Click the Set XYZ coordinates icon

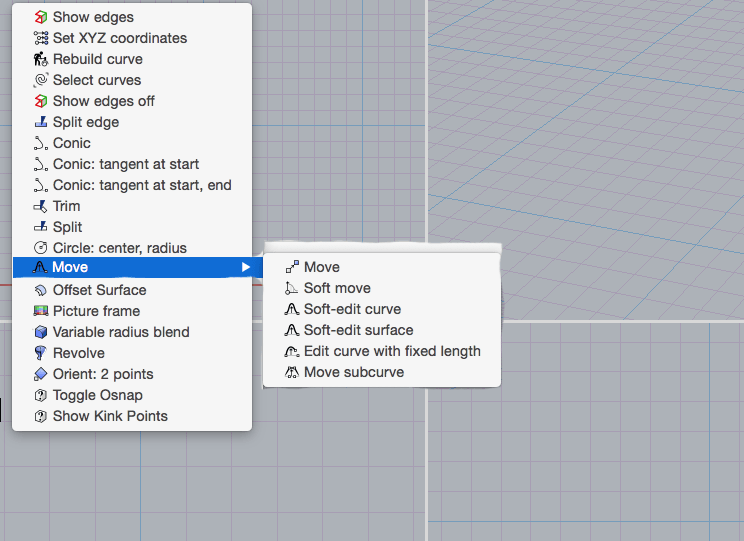[41, 38]
